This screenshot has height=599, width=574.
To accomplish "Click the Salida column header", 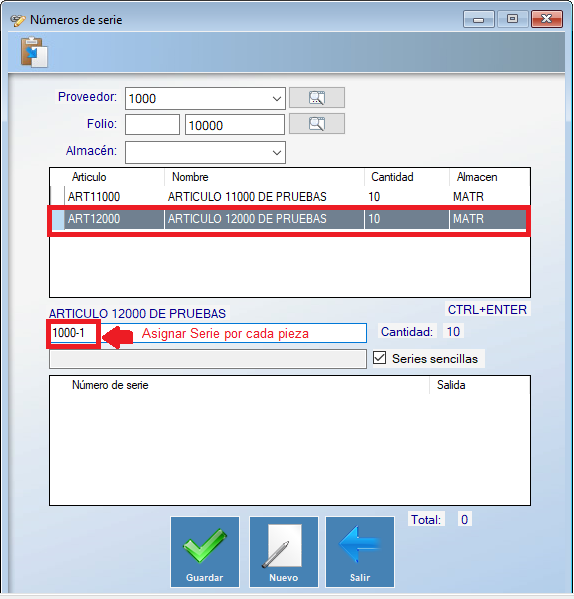I will point(451,385).
